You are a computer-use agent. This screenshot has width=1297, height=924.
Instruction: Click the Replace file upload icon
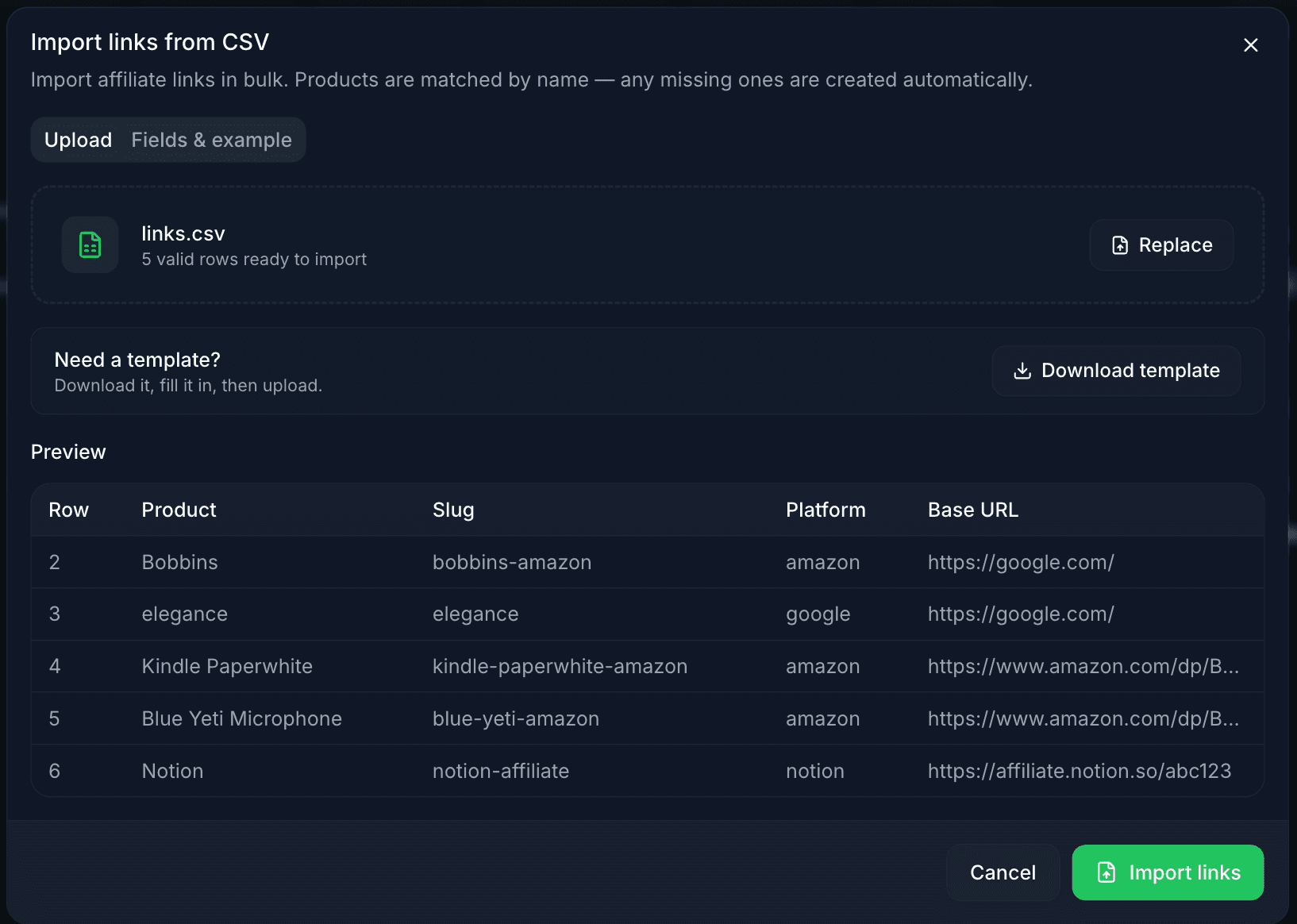[1120, 245]
